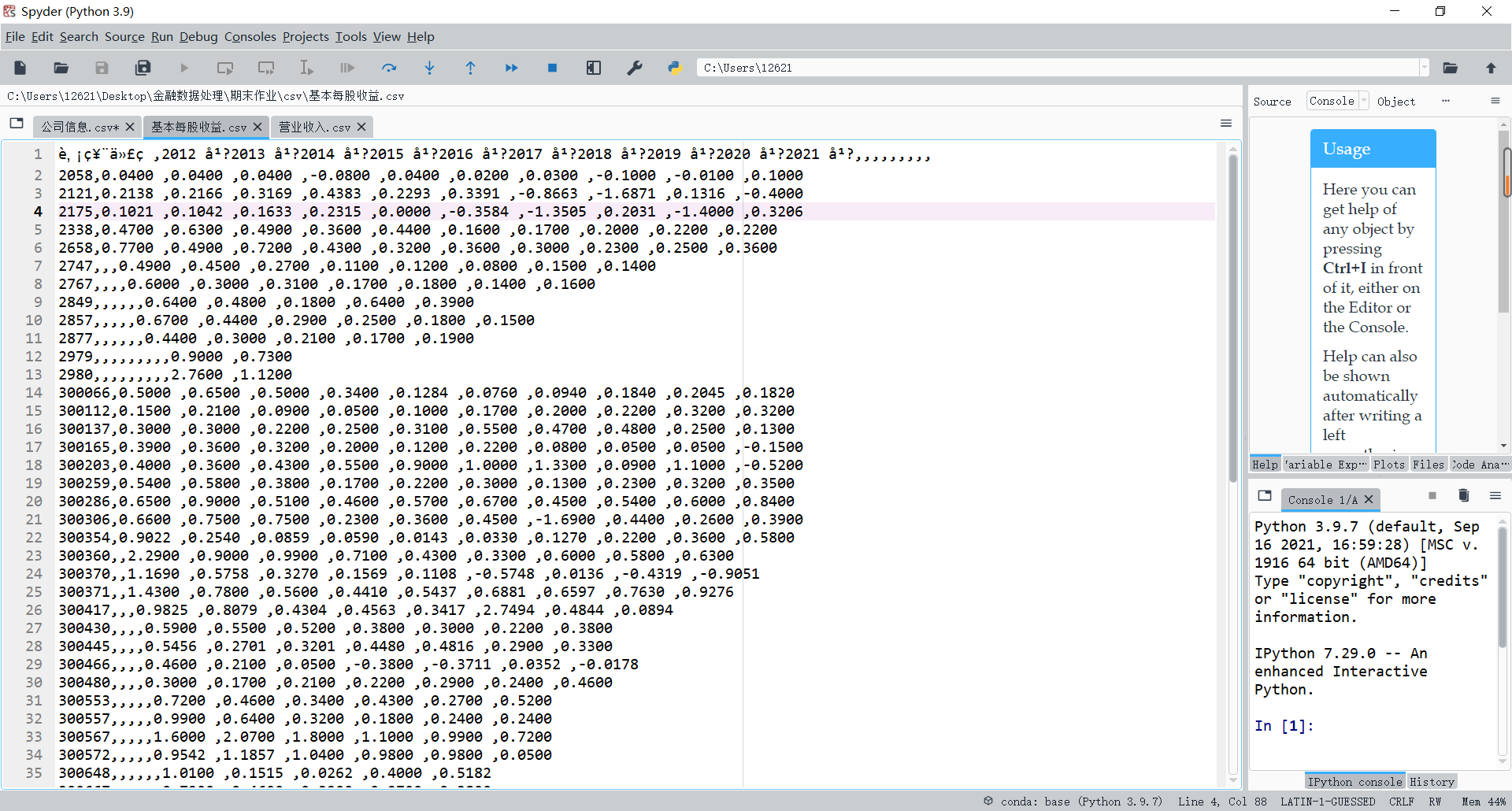This screenshot has width=1512, height=811.
Task: Maximize current pane toolbar icon
Action: pos(594,68)
